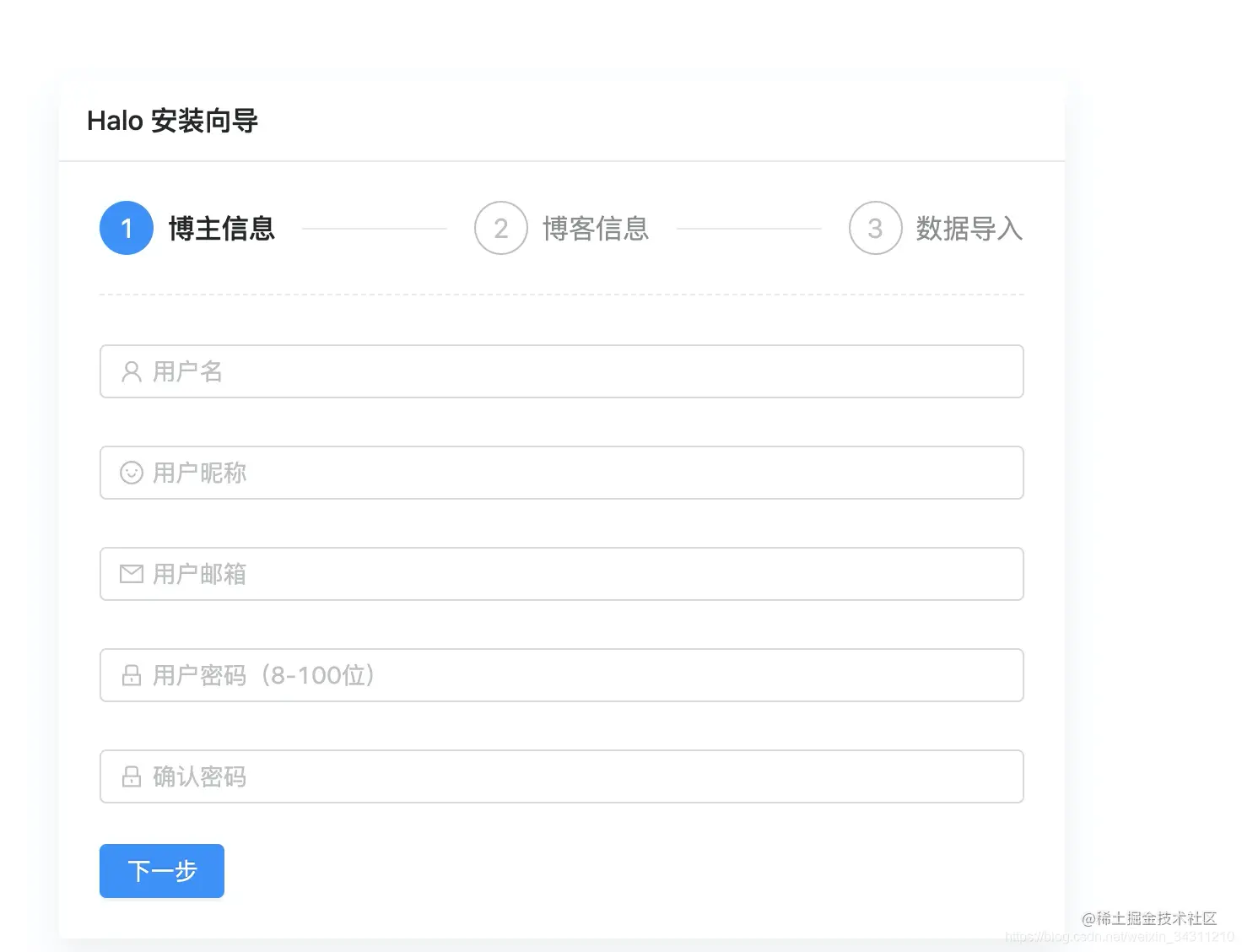
Task: Click the envelope icon in 用户邮箱 field
Action: pos(132,574)
